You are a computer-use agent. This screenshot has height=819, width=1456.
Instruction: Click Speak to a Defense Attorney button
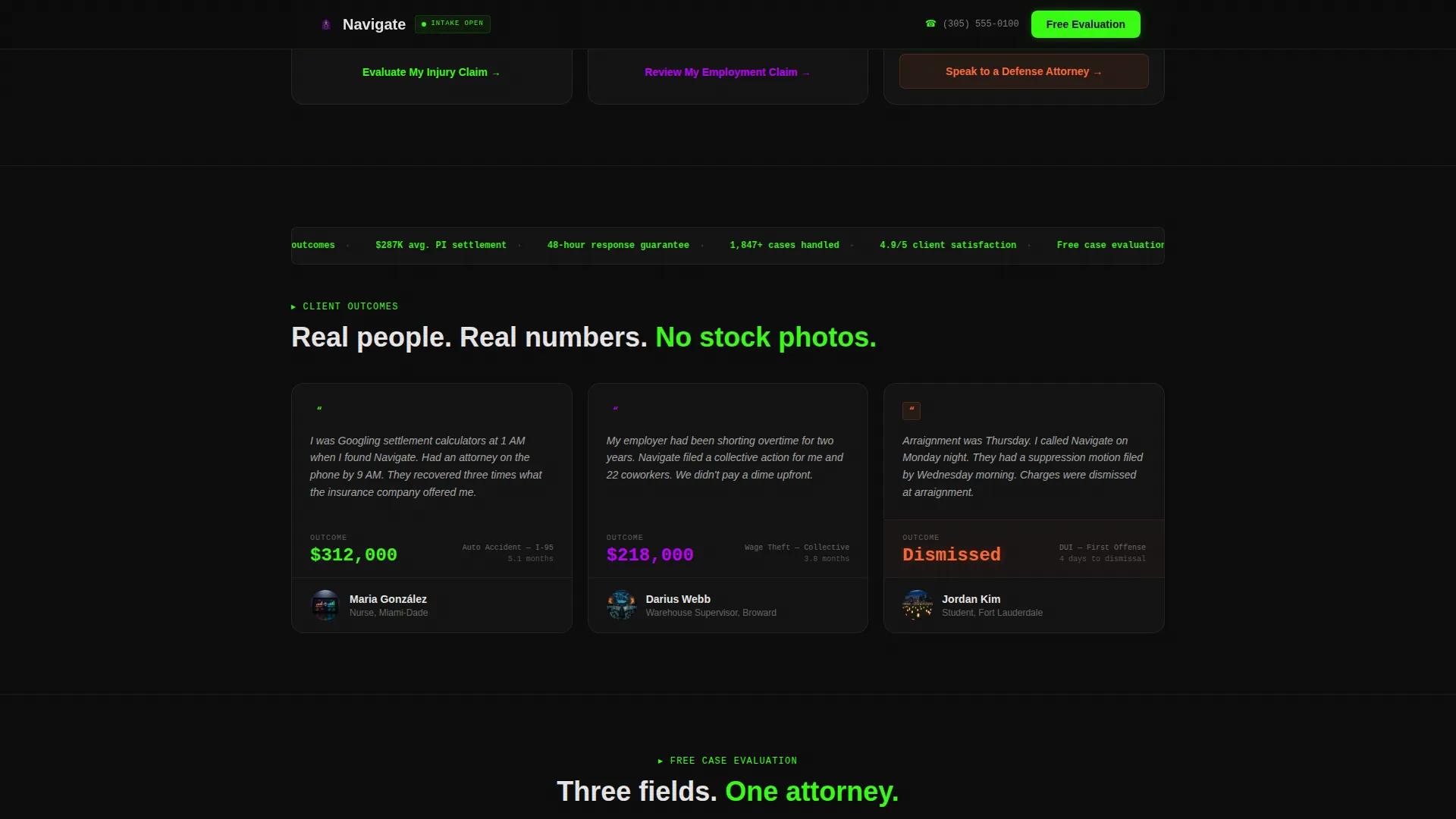[1024, 71]
